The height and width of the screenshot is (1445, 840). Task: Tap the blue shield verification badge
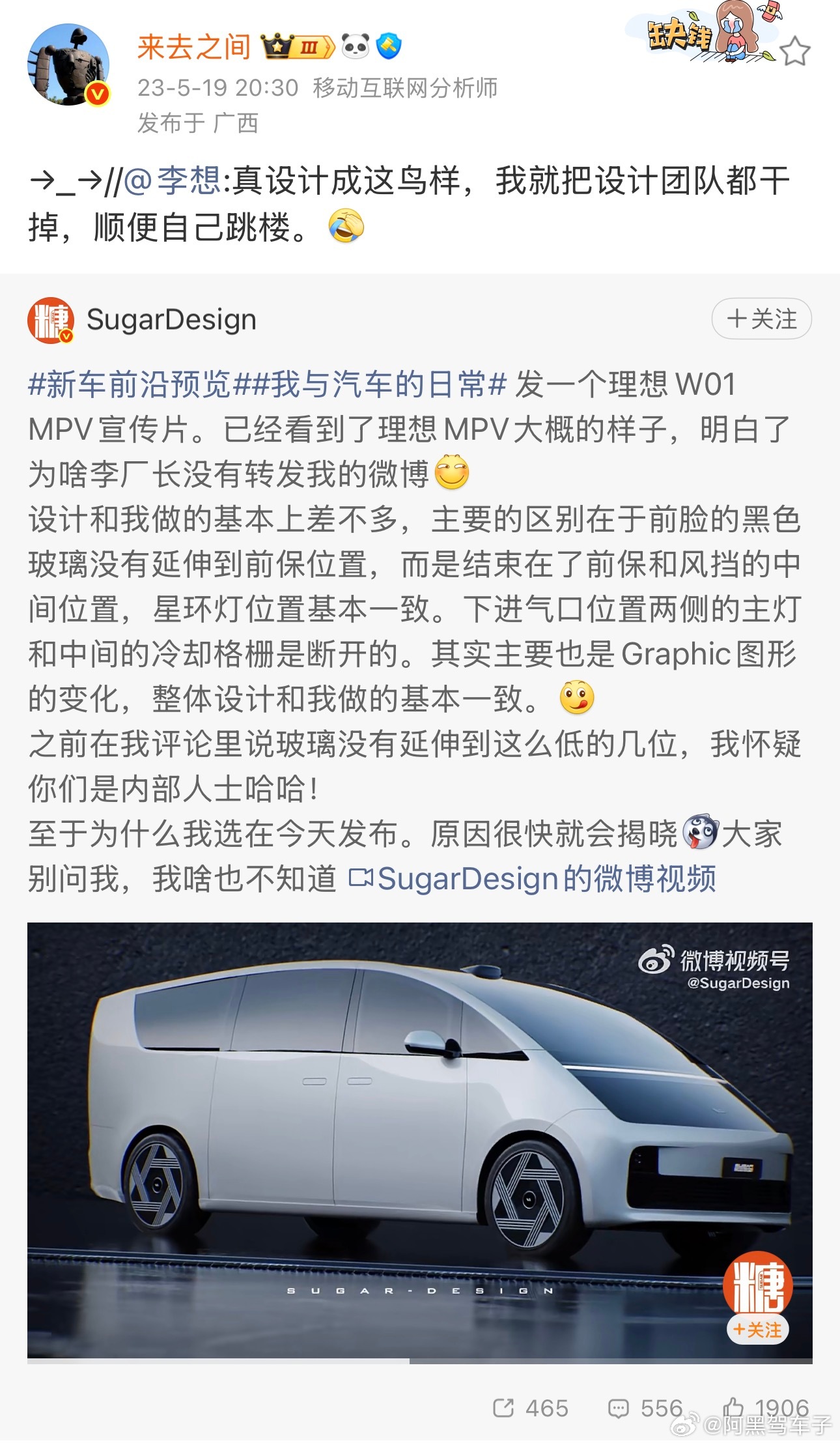pos(389,47)
